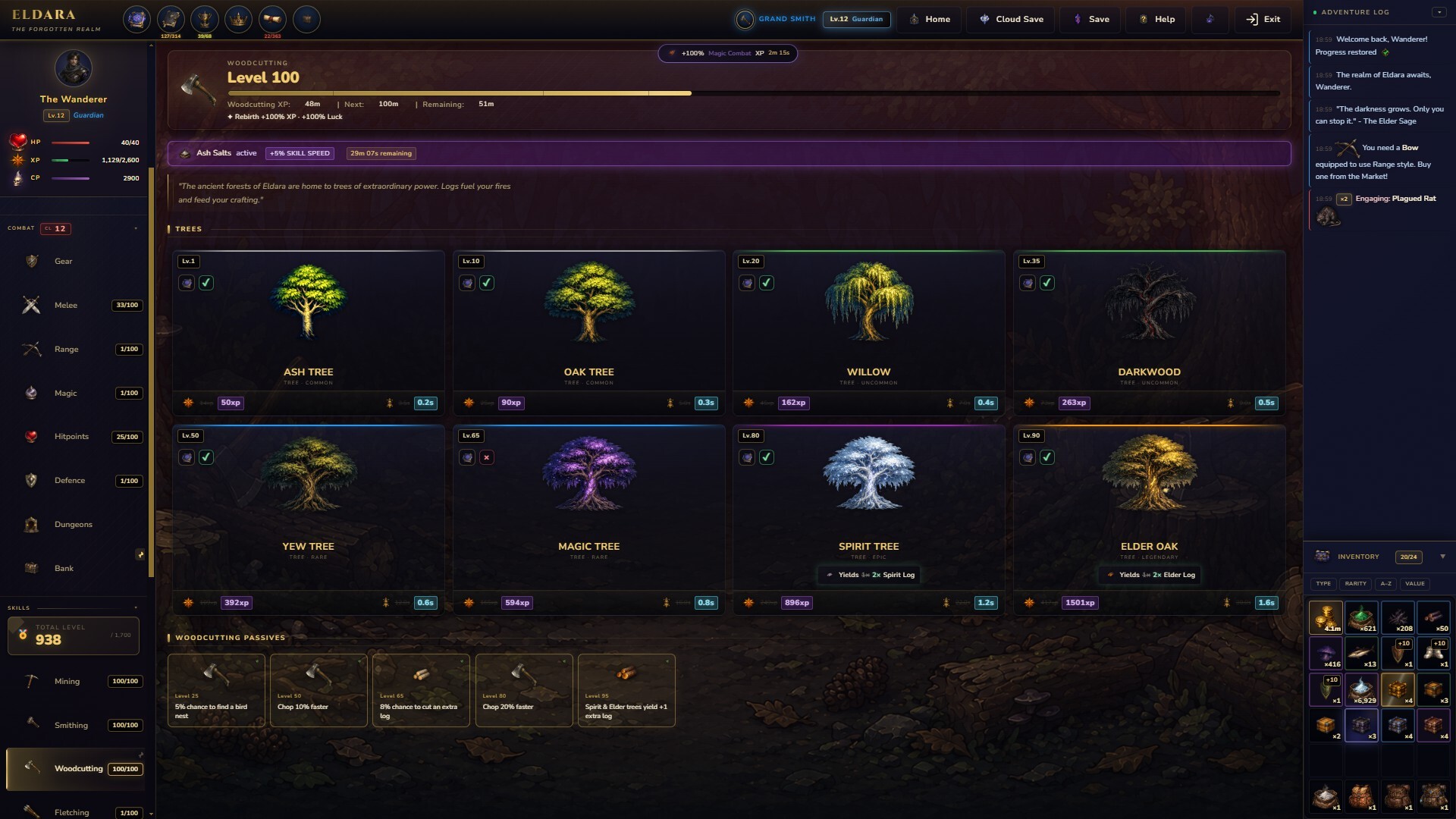Collapse the Skills section arrow
The height and width of the screenshot is (819, 1456).
[x=136, y=607]
